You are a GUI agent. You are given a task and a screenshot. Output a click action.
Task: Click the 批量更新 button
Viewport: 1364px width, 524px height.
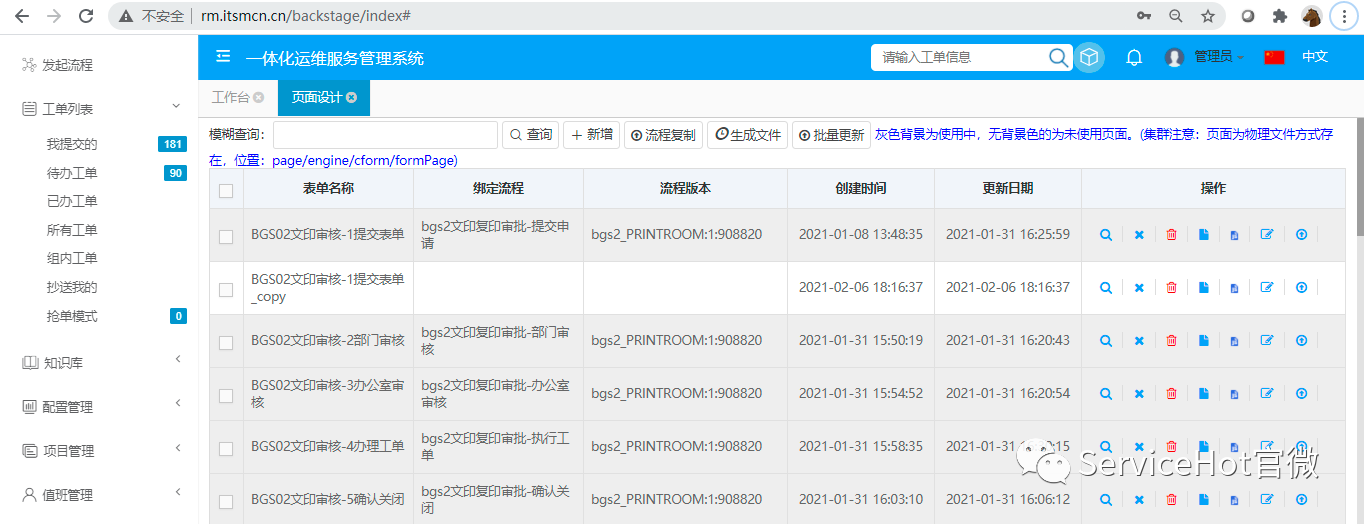click(831, 135)
